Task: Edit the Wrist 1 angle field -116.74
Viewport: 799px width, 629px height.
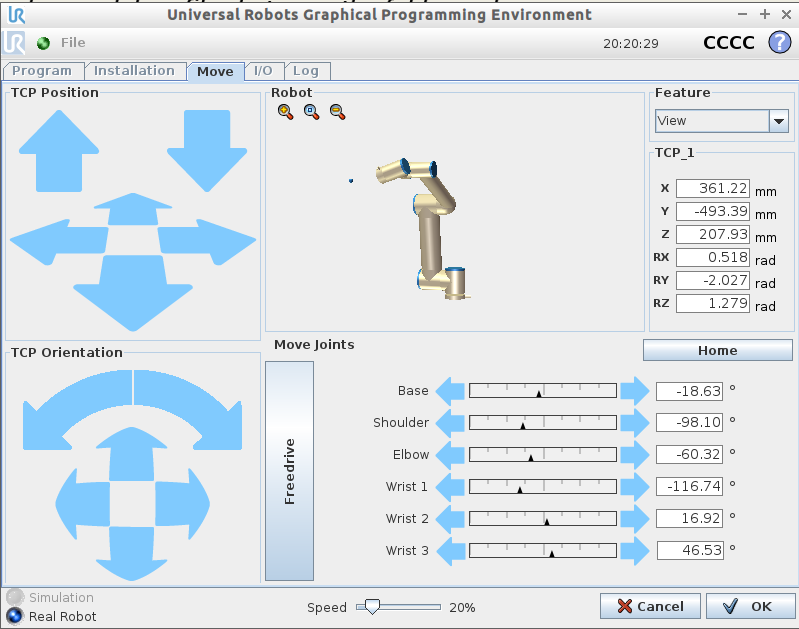Action: [x=689, y=486]
